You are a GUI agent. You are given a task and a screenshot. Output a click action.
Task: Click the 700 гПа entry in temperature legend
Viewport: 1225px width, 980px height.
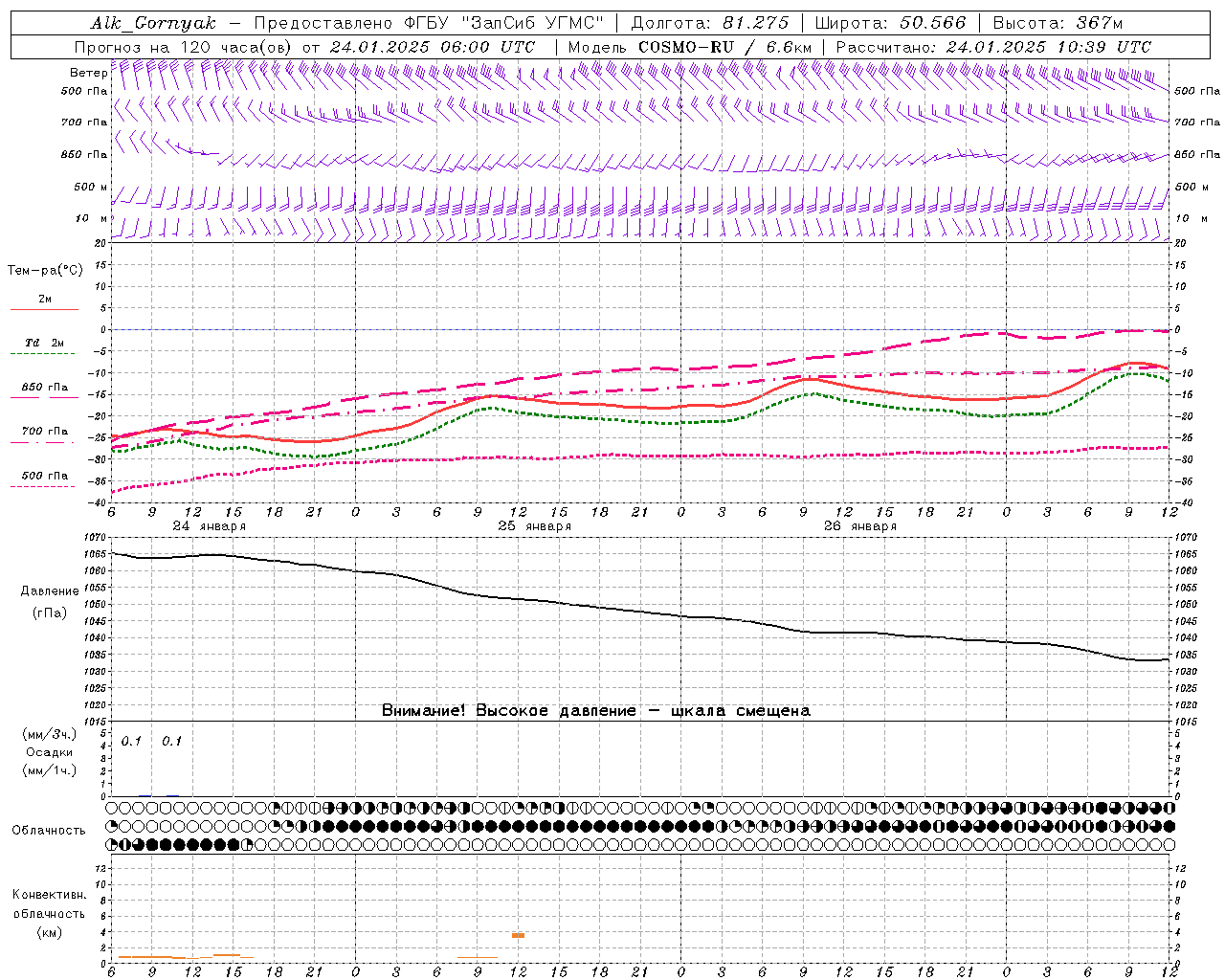(x=45, y=432)
